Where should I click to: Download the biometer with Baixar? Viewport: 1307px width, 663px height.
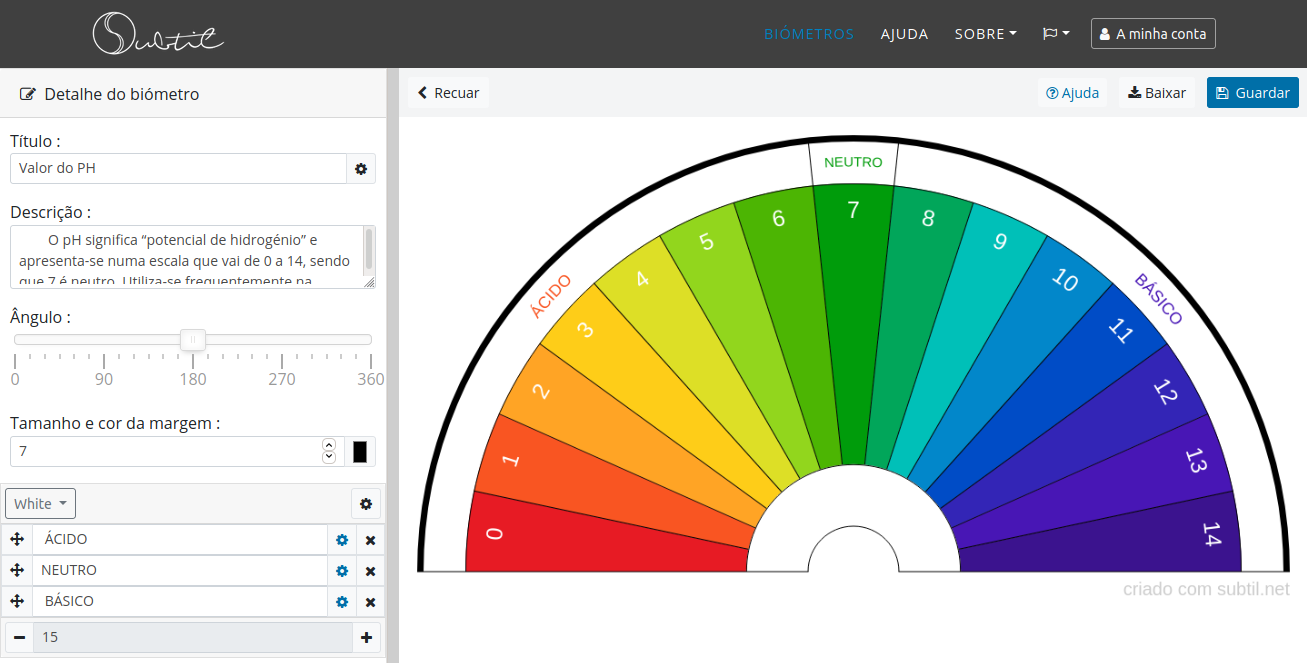pos(1157,93)
